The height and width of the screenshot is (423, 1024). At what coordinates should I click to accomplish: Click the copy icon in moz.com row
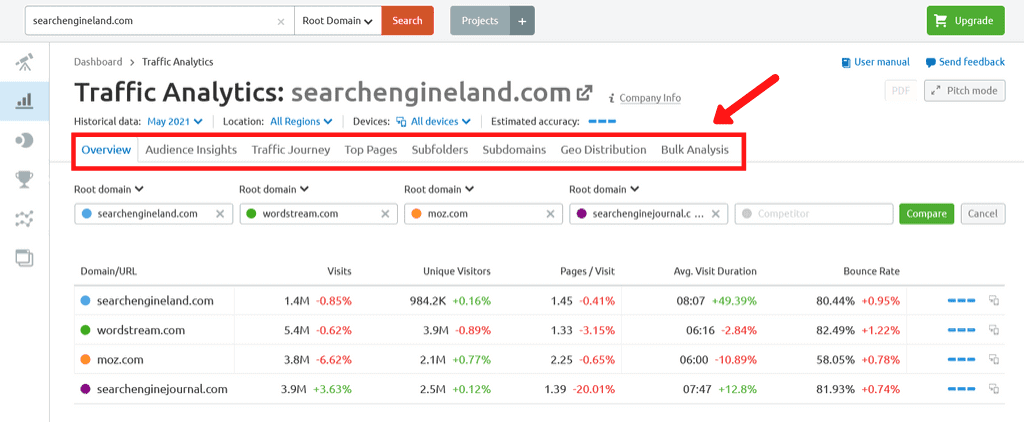click(994, 359)
